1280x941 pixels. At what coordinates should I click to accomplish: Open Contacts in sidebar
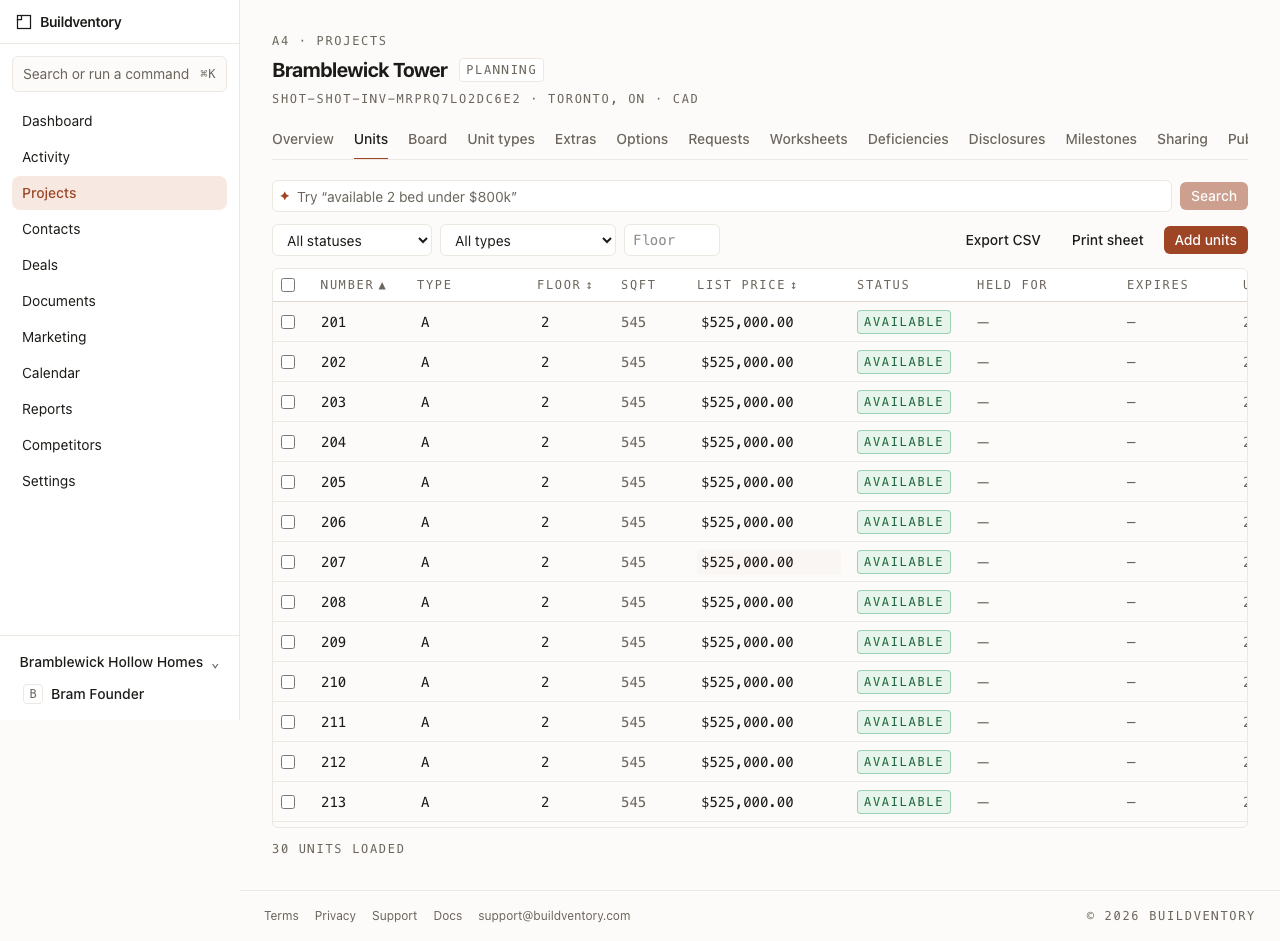click(119, 229)
